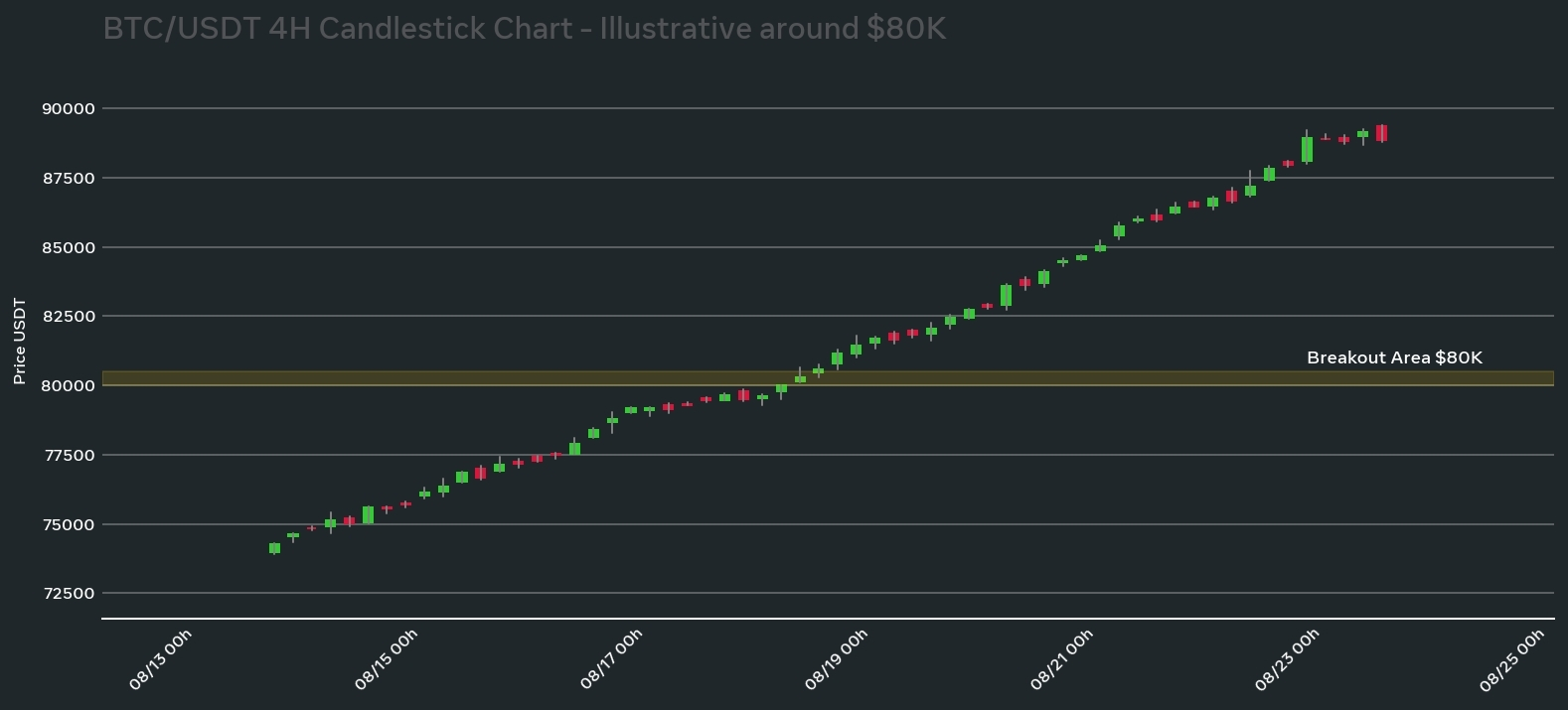Click the 87500 price axis label
Image resolution: width=1568 pixels, height=710 pixels.
(x=69, y=178)
